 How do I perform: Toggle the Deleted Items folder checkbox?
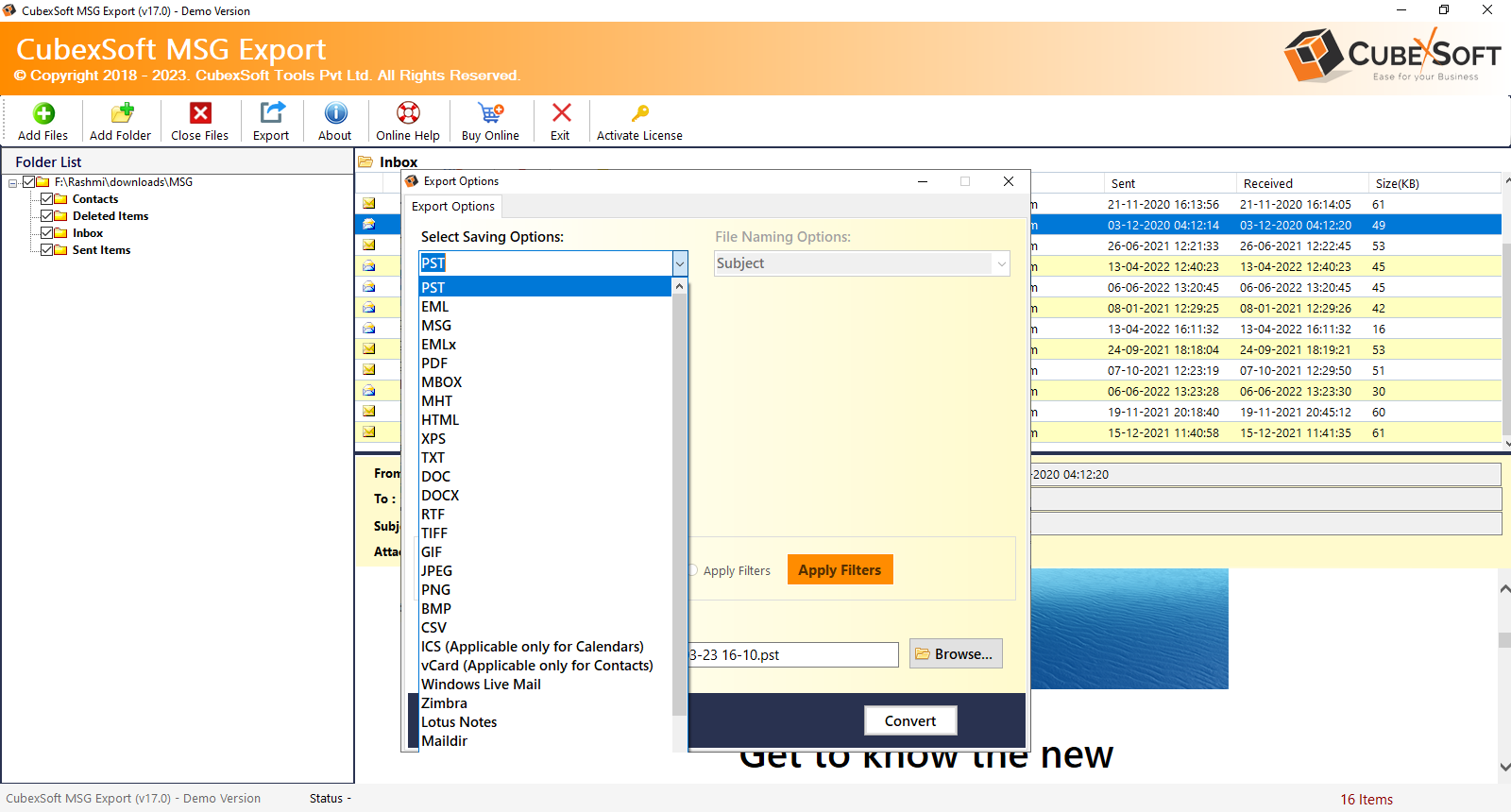46,216
